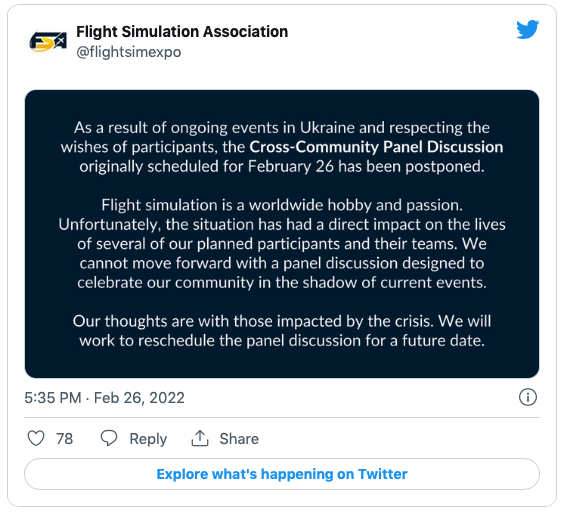Click the speech bubble reply icon
The image size is (564, 512).
(109, 438)
